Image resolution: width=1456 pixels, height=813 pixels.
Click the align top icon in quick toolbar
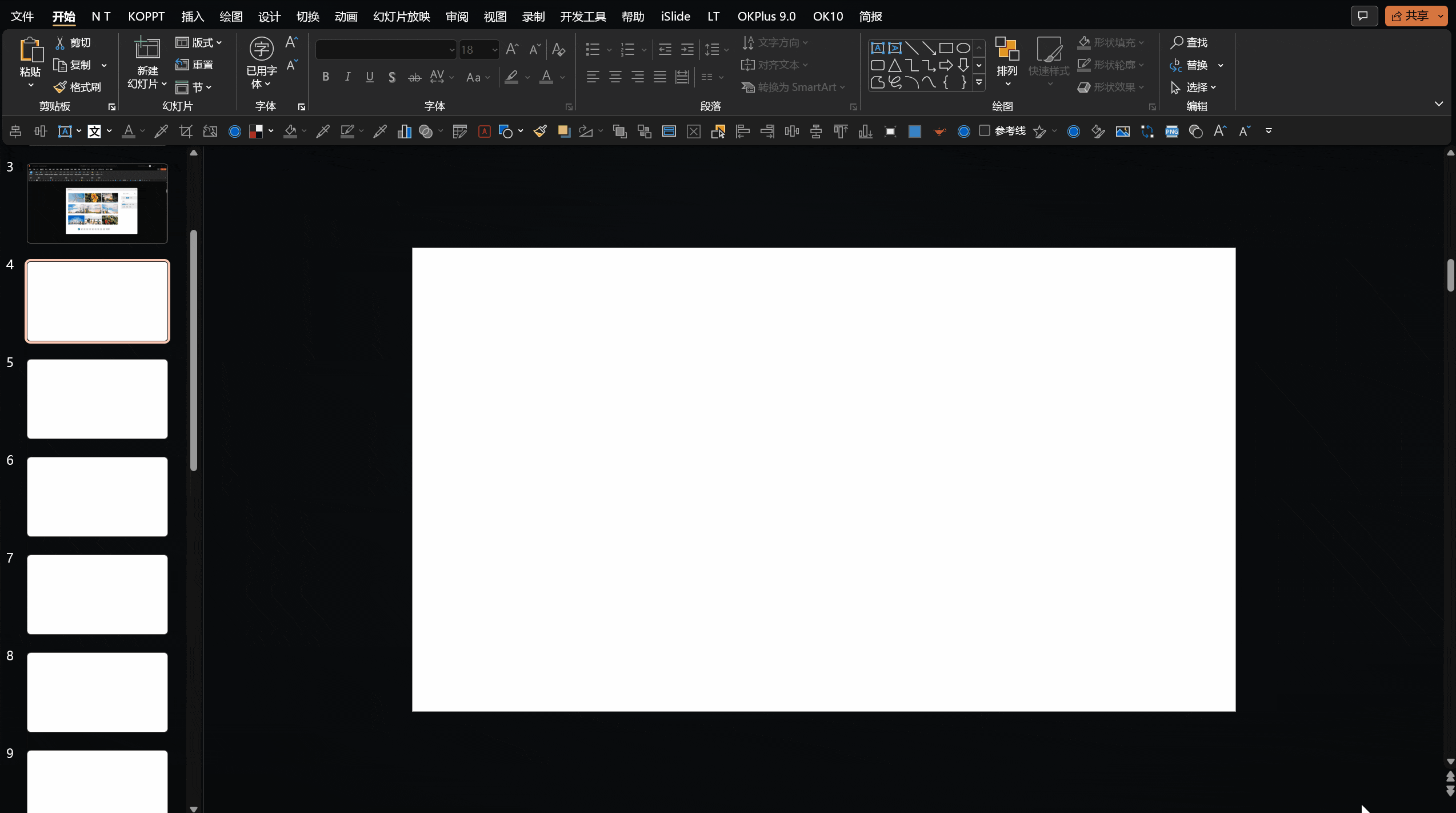[x=841, y=131]
